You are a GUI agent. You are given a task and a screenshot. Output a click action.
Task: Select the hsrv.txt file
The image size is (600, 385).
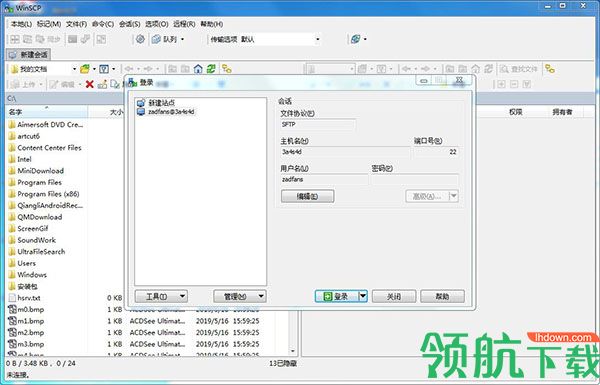tap(24, 298)
